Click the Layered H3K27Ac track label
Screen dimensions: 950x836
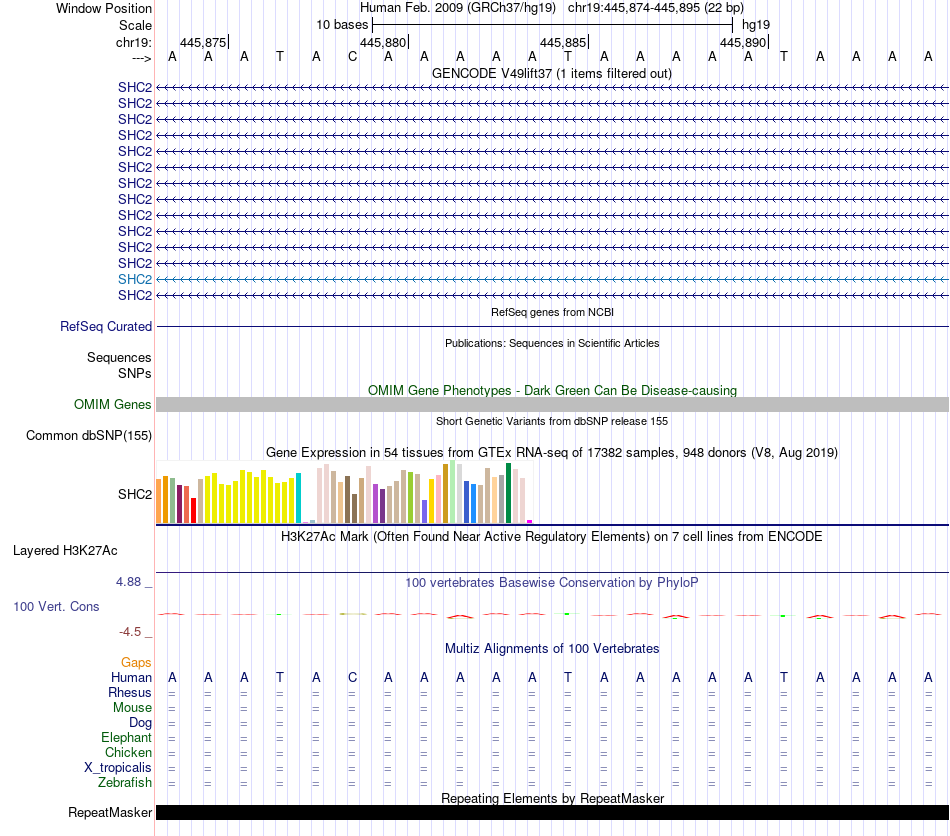click(x=65, y=550)
